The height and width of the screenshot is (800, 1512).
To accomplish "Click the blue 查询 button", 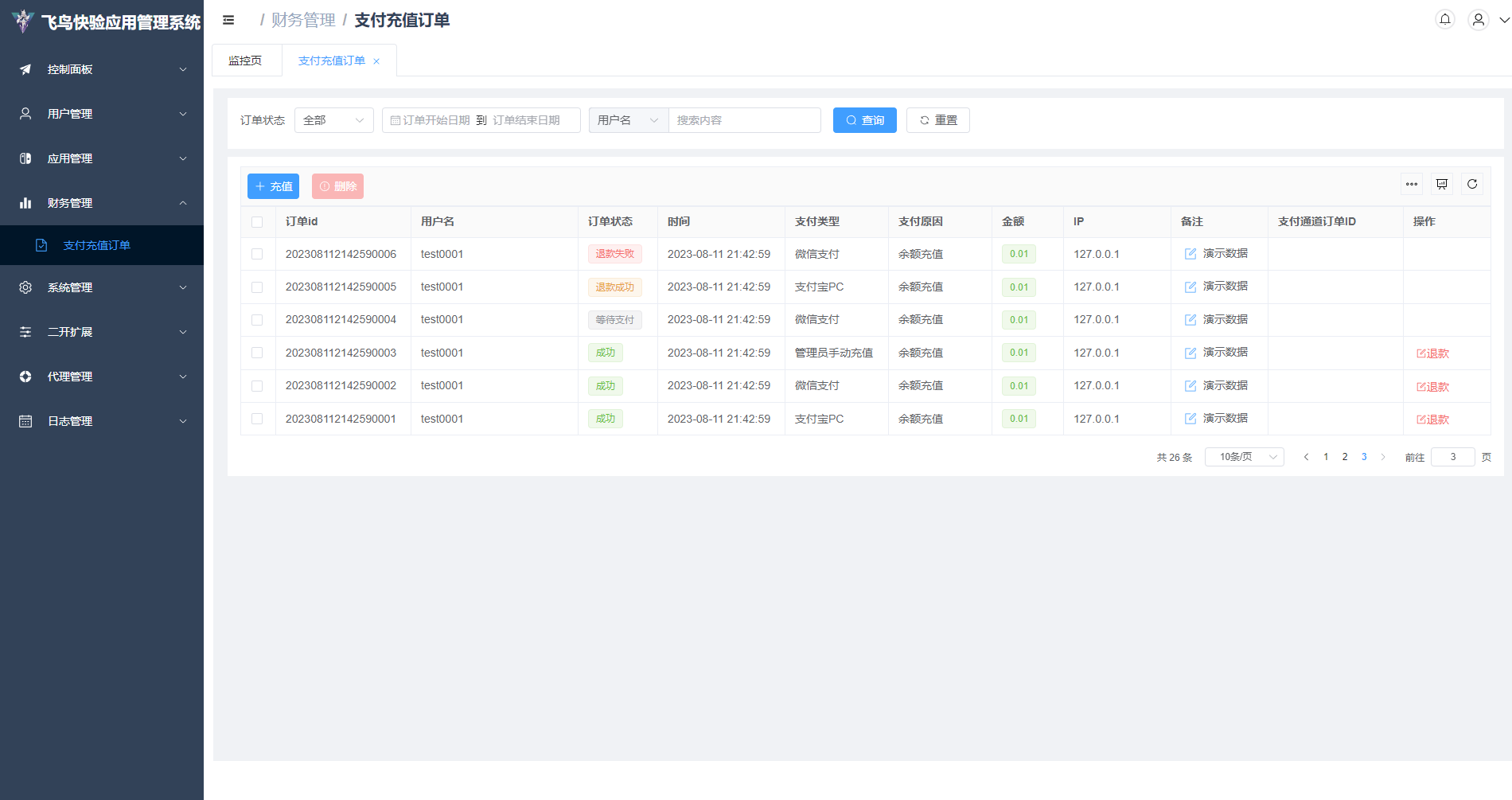I will coord(864,120).
